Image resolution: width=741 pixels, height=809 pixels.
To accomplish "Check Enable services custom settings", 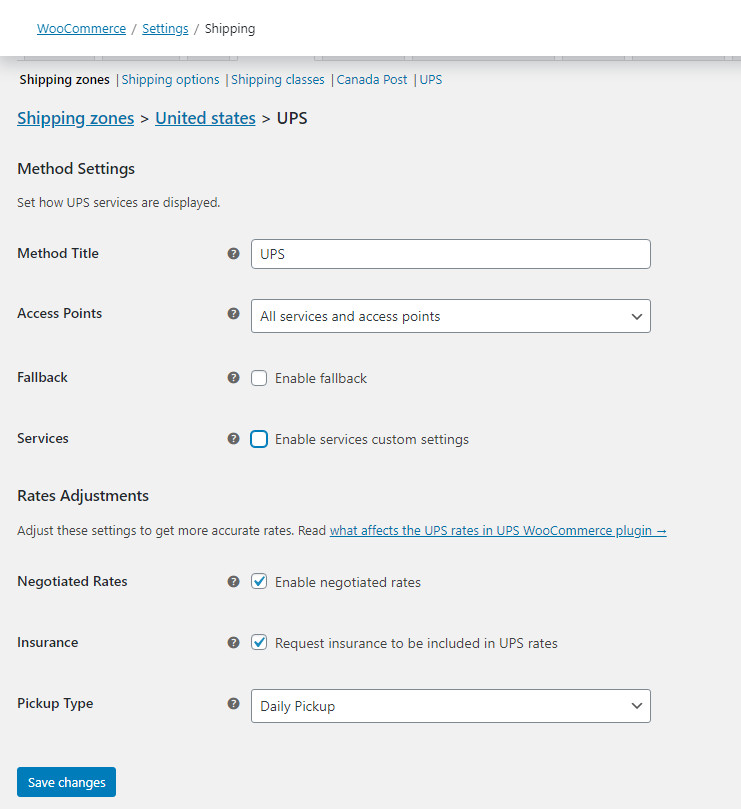I will 259,439.
